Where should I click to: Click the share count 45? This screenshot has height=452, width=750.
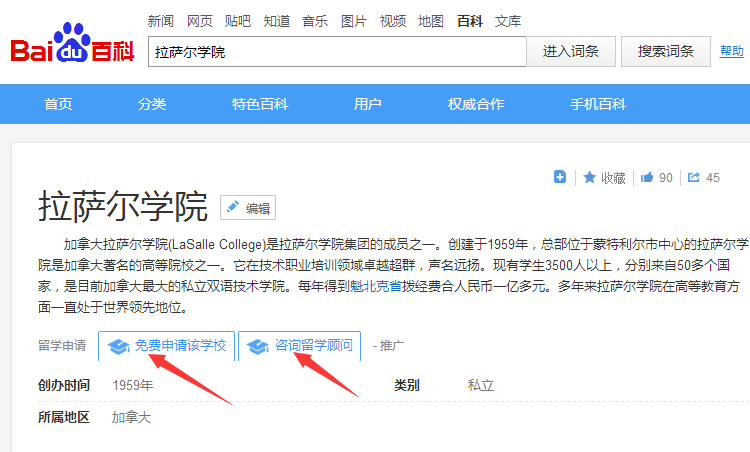click(713, 178)
